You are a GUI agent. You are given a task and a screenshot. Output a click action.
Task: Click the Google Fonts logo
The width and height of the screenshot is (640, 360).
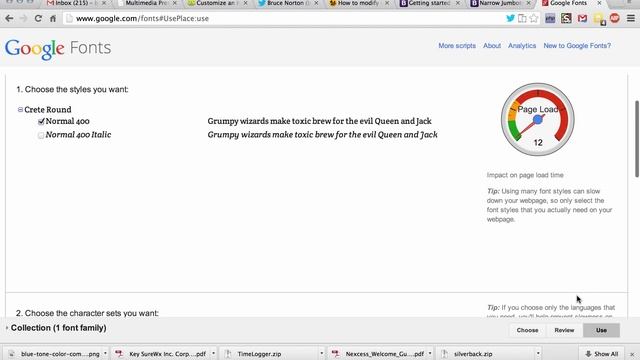[x=58, y=48]
